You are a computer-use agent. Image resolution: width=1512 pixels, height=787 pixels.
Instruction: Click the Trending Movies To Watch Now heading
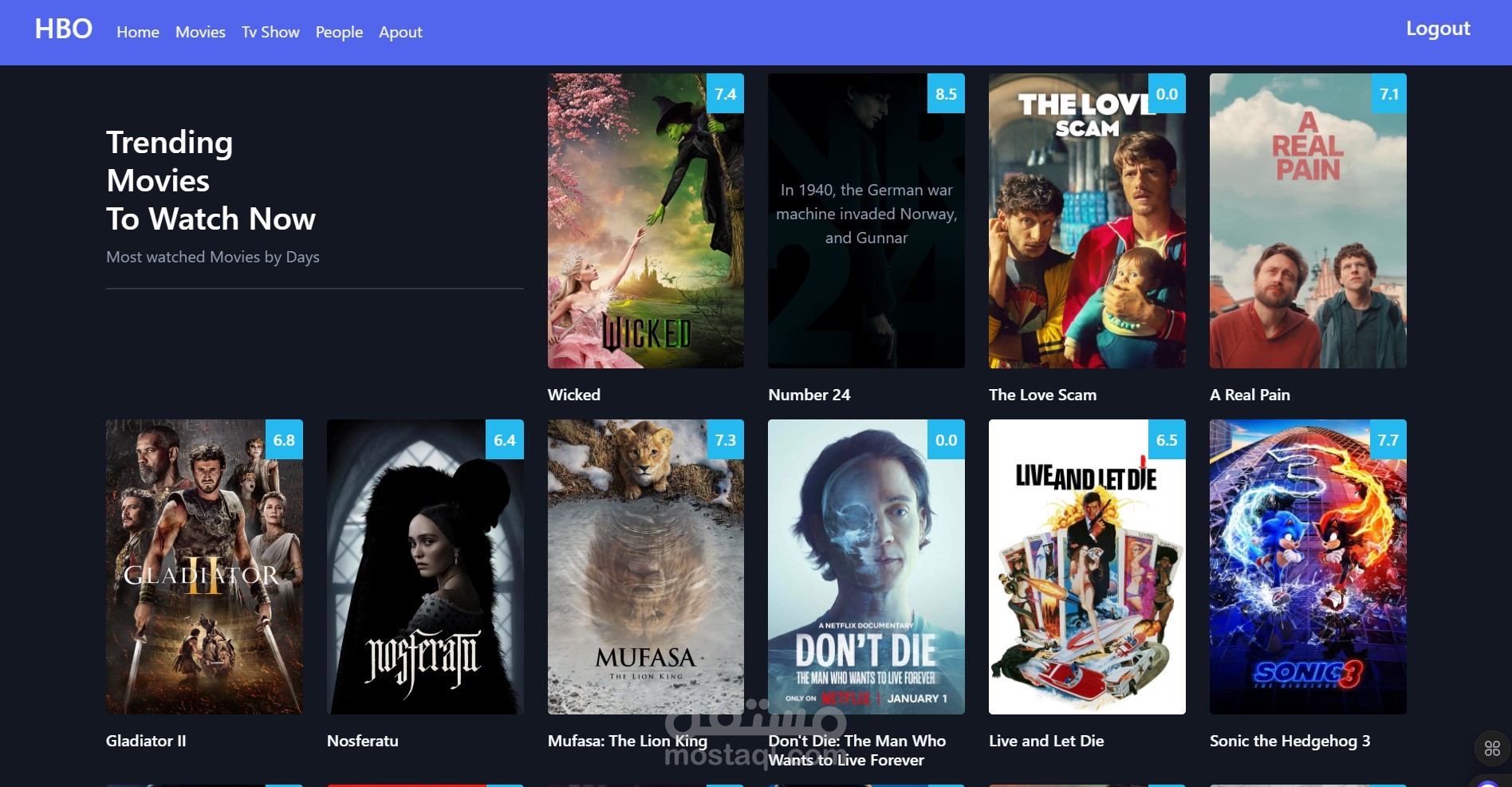tap(211, 180)
